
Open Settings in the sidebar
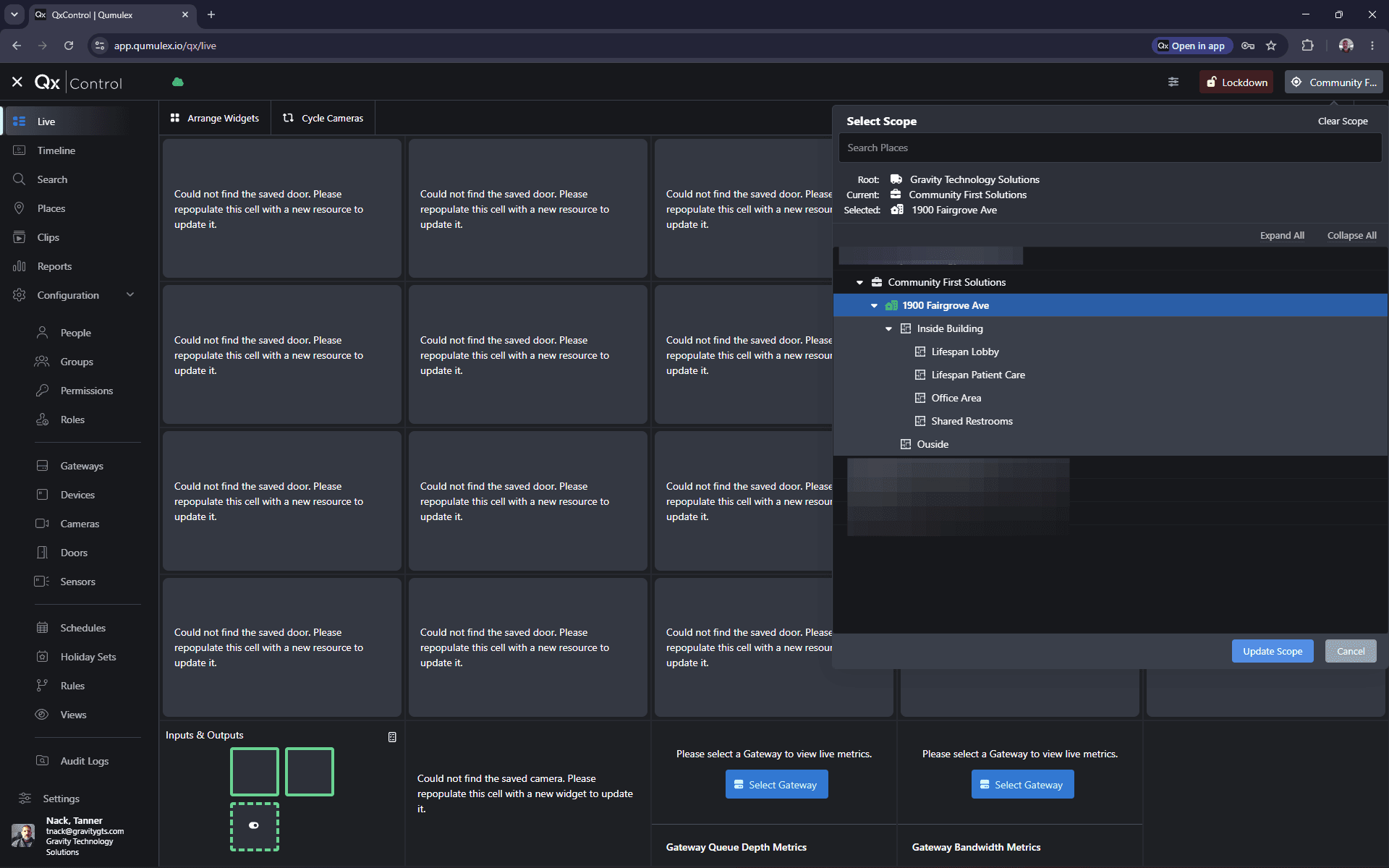click(61, 799)
